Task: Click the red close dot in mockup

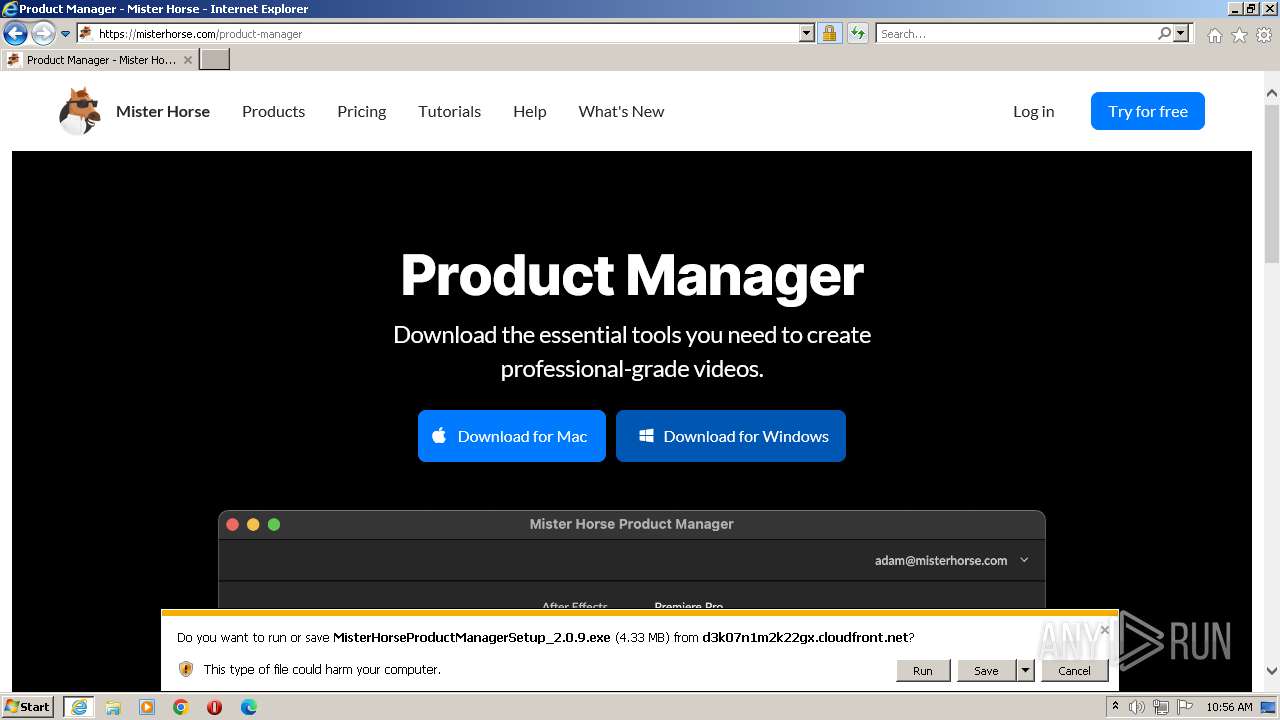Action: click(x=233, y=524)
